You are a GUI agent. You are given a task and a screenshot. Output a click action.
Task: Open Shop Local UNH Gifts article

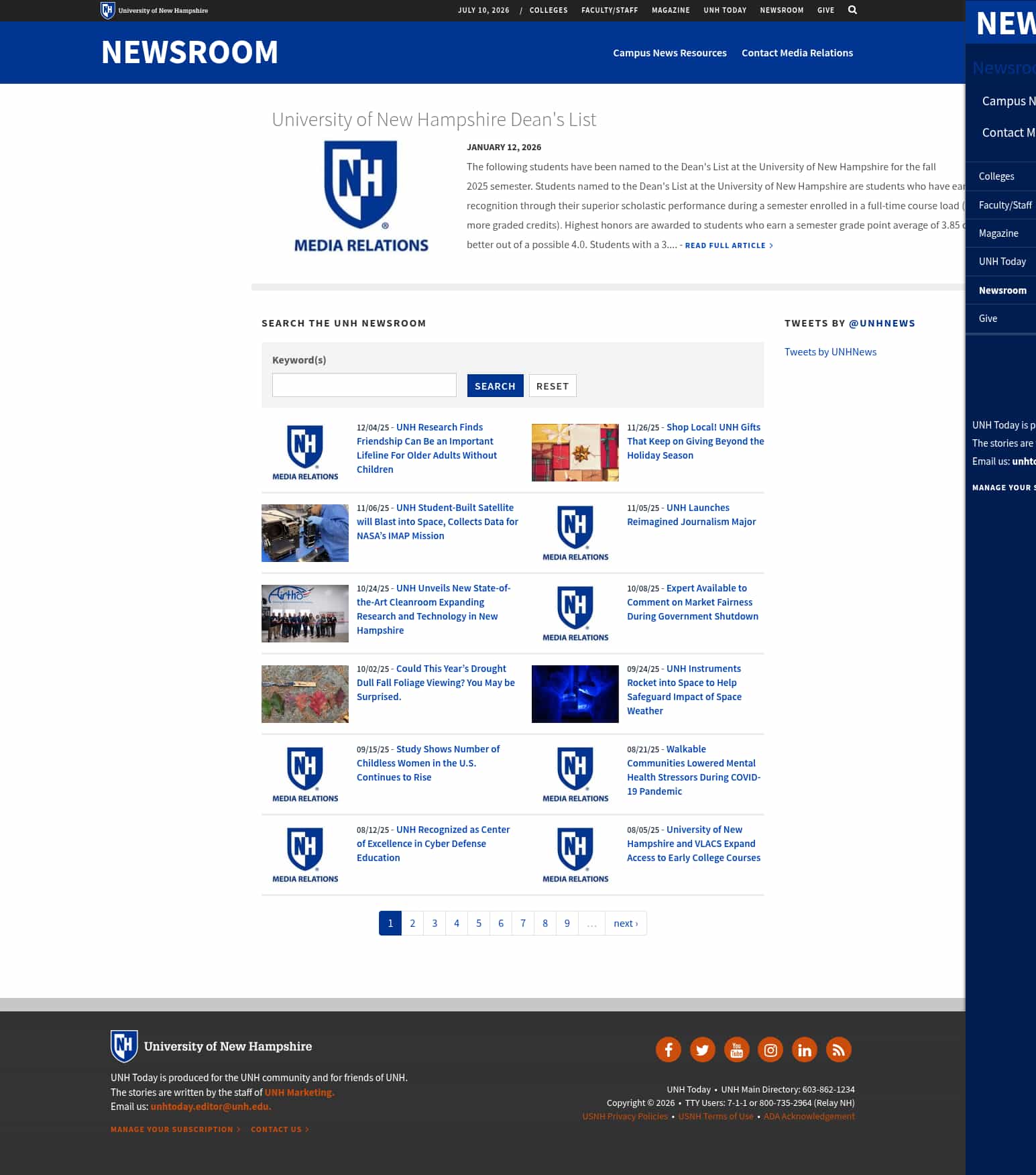click(x=695, y=441)
